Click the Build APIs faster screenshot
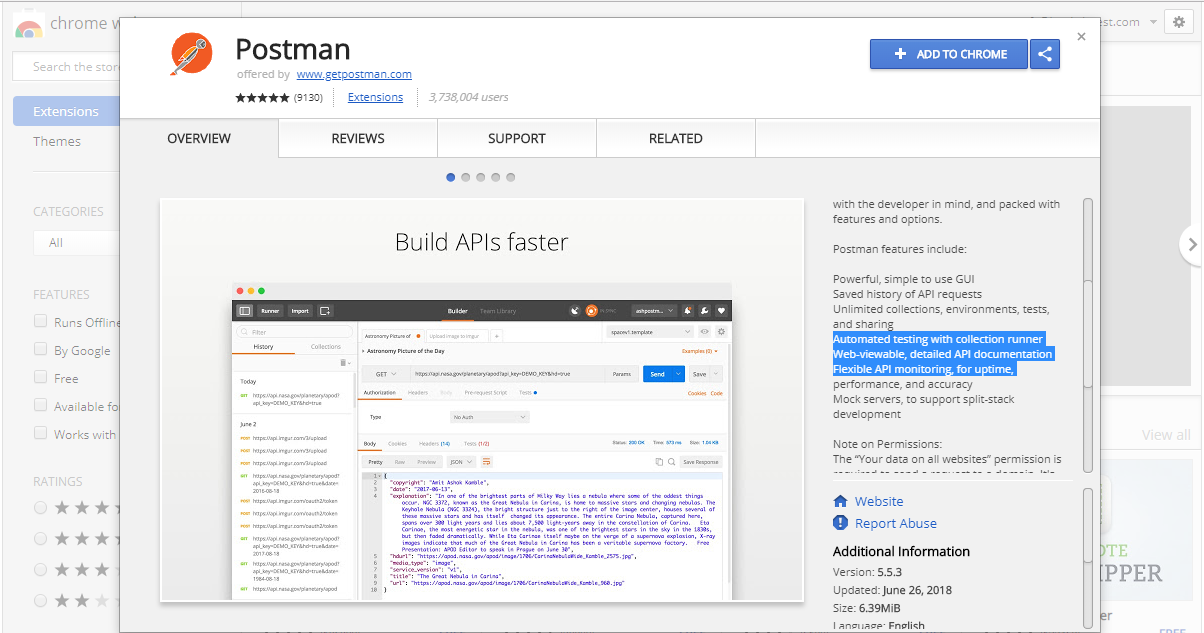The width and height of the screenshot is (1204, 633). pyautogui.click(x=482, y=400)
